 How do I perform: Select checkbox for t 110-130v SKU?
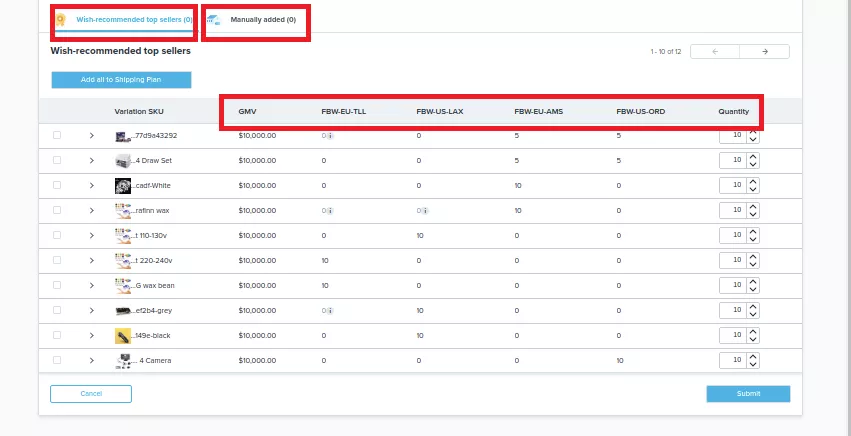pos(57,235)
